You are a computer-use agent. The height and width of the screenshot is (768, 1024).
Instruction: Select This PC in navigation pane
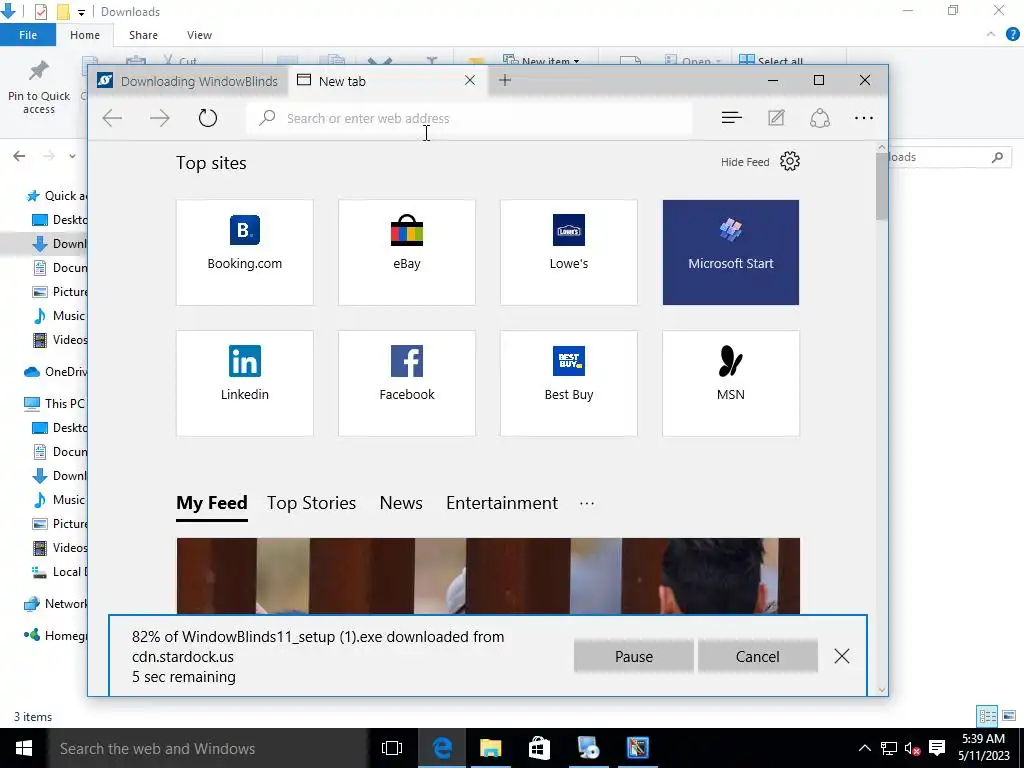[x=55, y=404]
